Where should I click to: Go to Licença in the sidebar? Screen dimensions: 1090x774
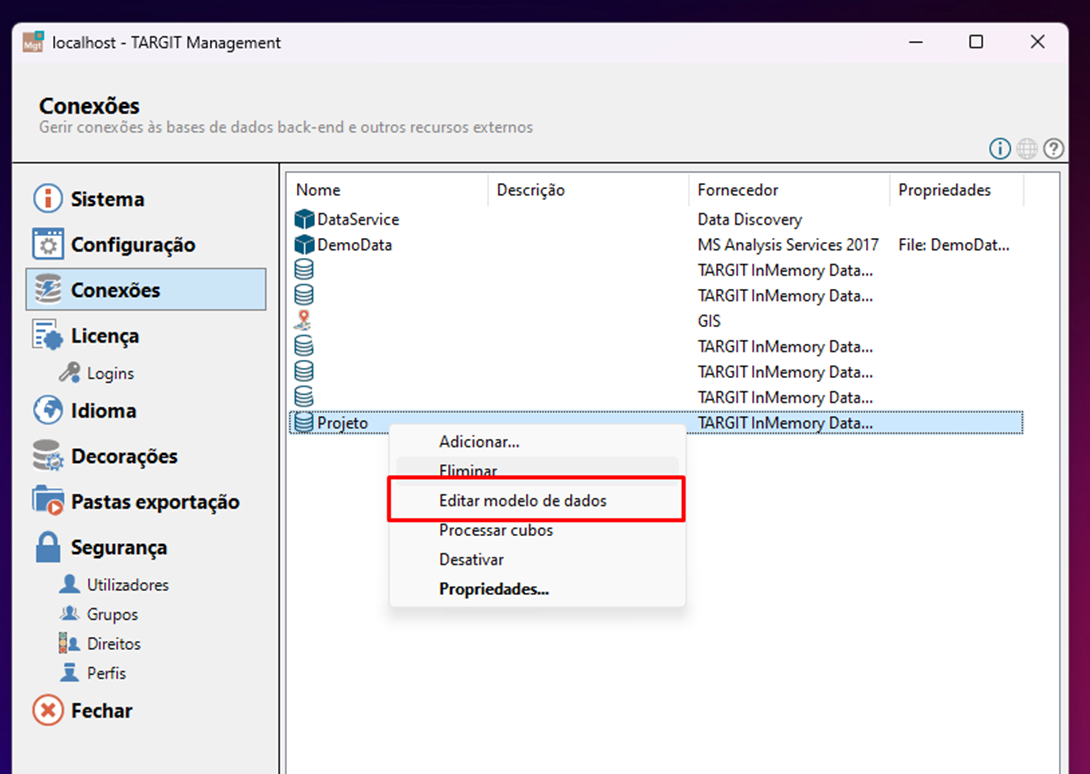105,336
